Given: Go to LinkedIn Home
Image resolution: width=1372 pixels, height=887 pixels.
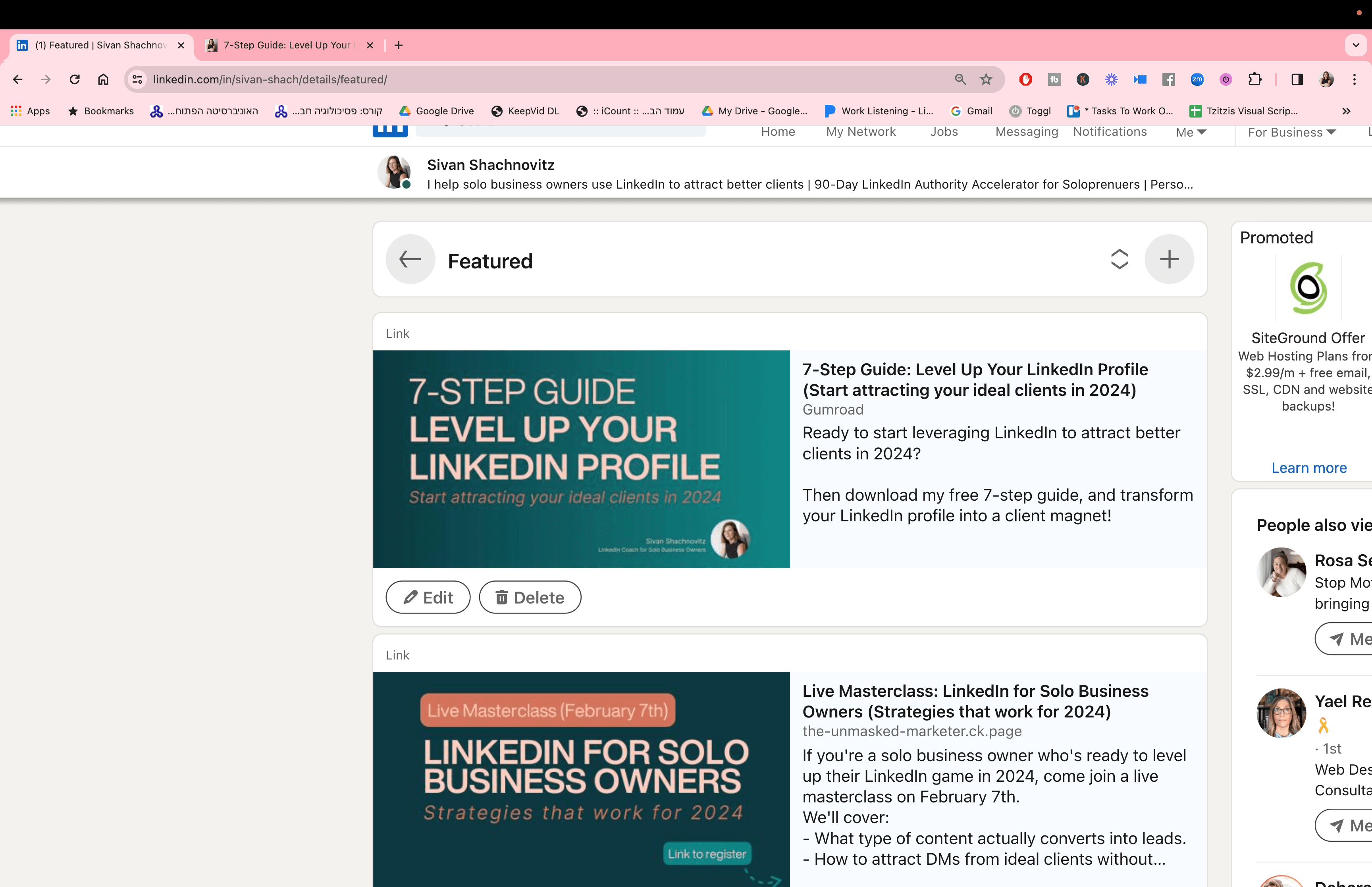Looking at the screenshot, I should 778,132.
